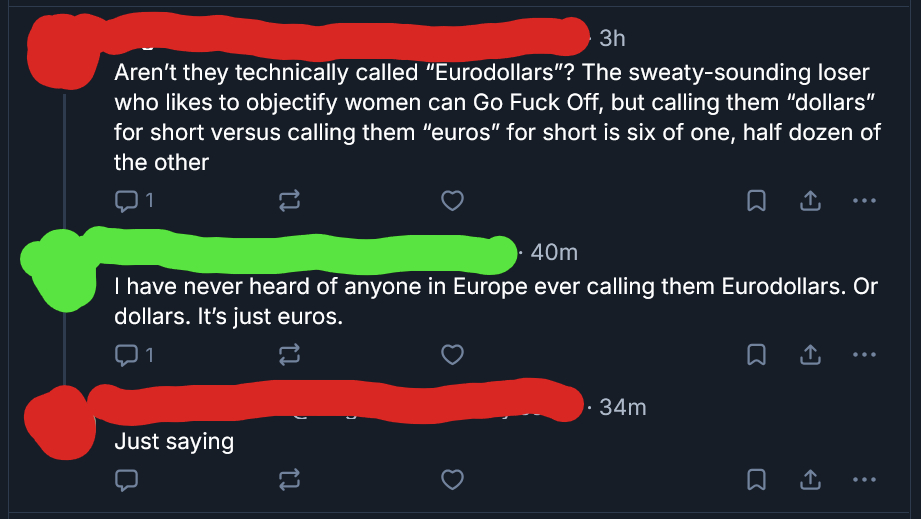The width and height of the screenshot is (921, 519).
Task: Like the Eurodollars post
Action: (453, 201)
